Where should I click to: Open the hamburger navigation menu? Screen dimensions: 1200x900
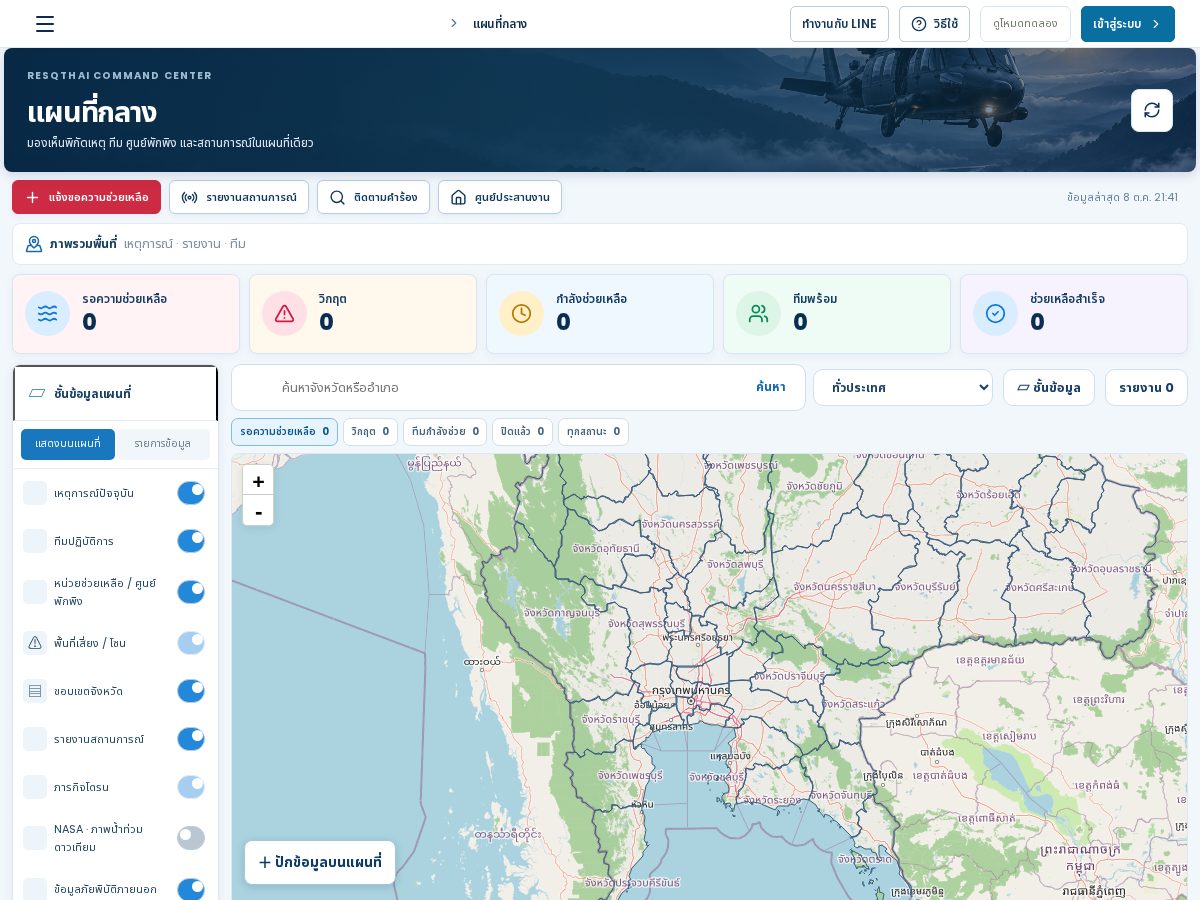pos(45,24)
